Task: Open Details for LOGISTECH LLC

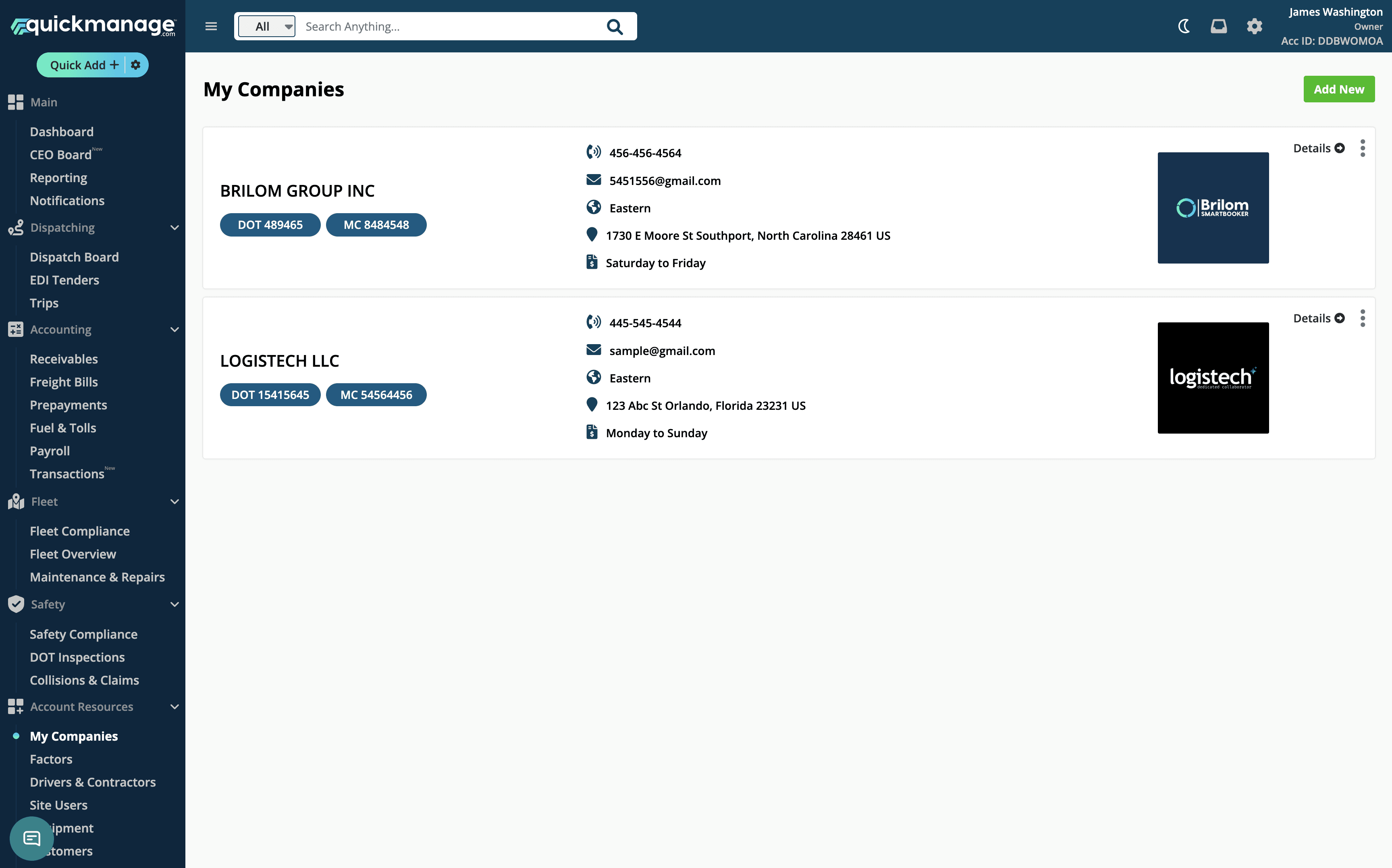Action: pyautogui.click(x=1318, y=318)
